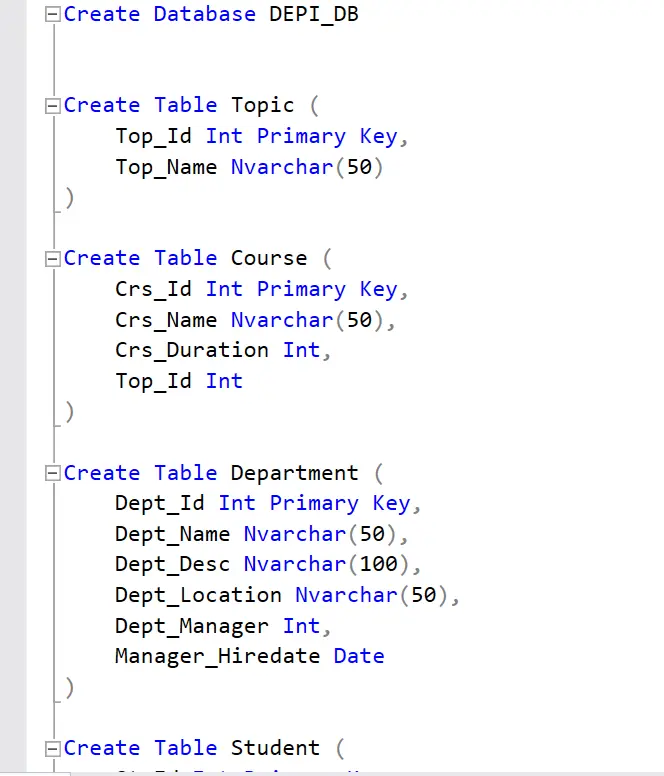
Task: Click the Manager_Hiredate column name
Action: [x=218, y=657]
